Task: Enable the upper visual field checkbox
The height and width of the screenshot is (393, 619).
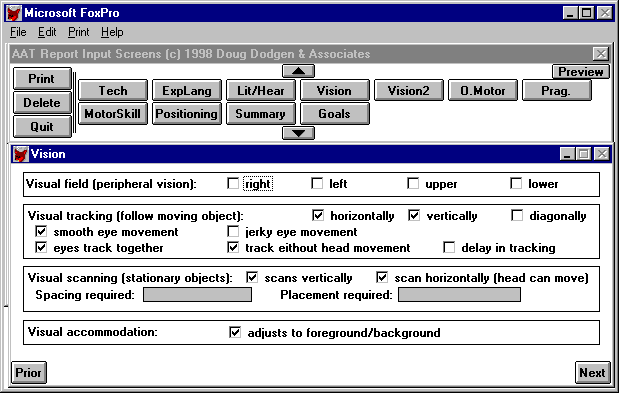Action: click(x=413, y=183)
